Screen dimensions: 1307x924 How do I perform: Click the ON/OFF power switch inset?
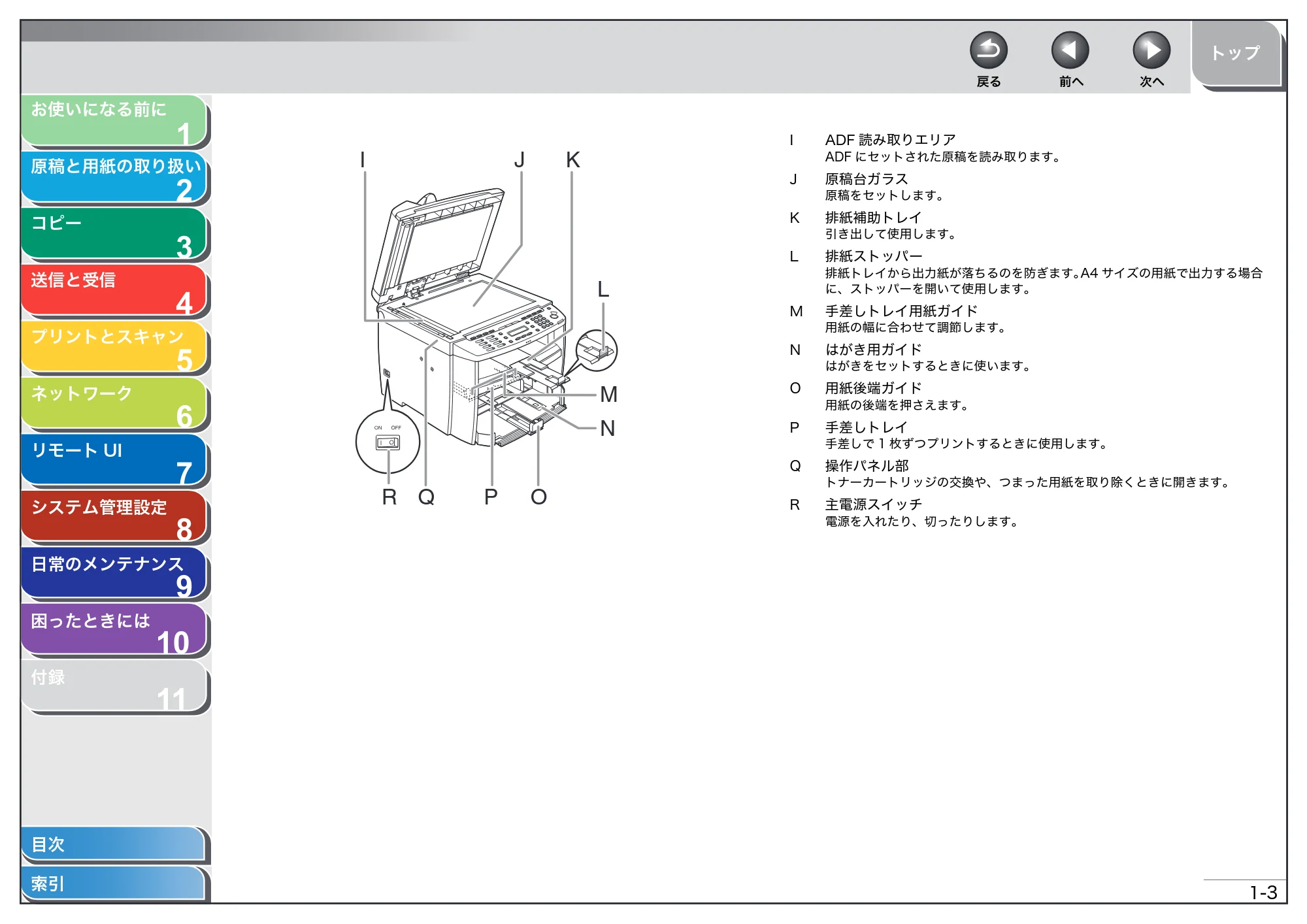click(388, 441)
